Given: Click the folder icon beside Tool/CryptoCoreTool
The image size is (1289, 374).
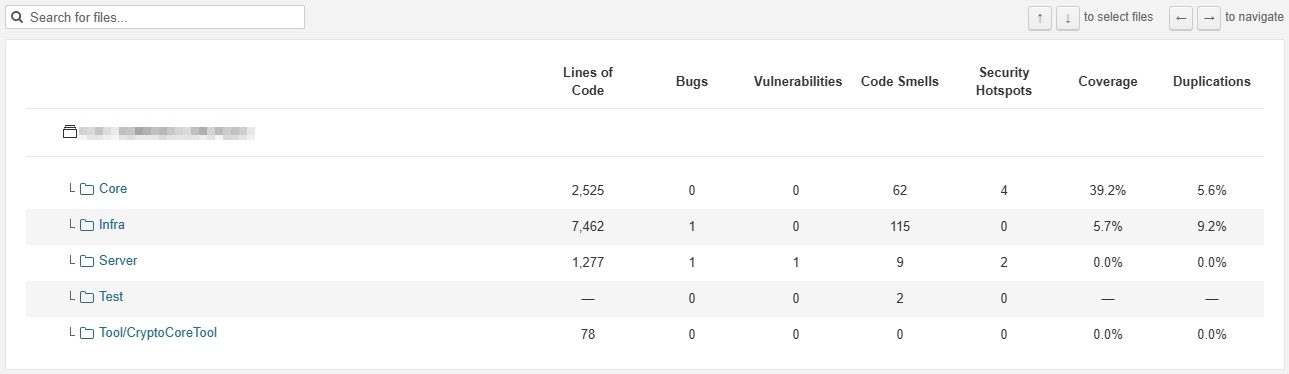Looking at the screenshot, I should point(86,333).
